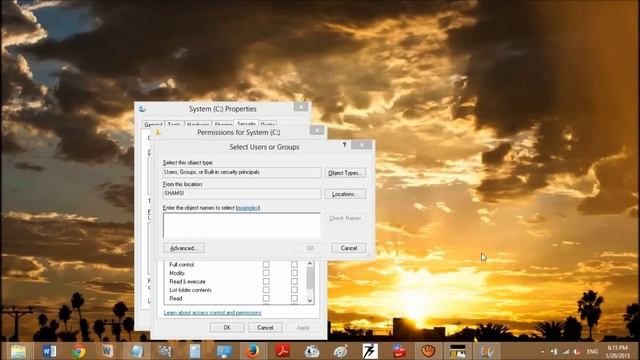The height and width of the screenshot is (360, 640).
Task: Click the Check Names button
Action: click(x=345, y=218)
